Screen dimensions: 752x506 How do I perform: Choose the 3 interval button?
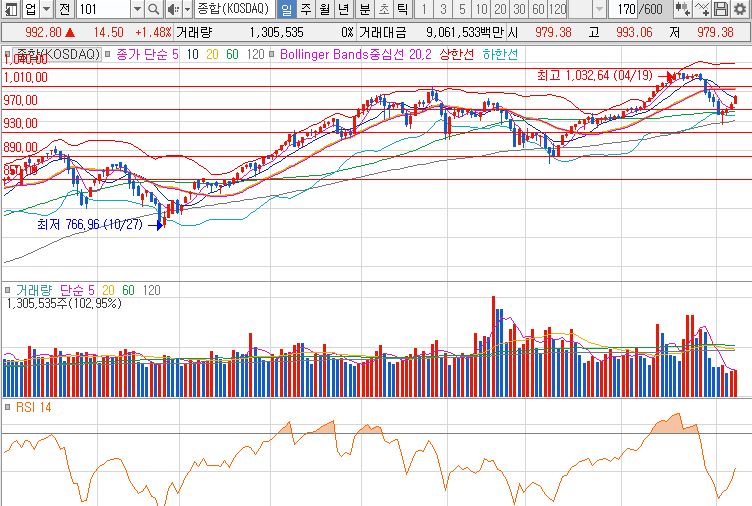[443, 9]
